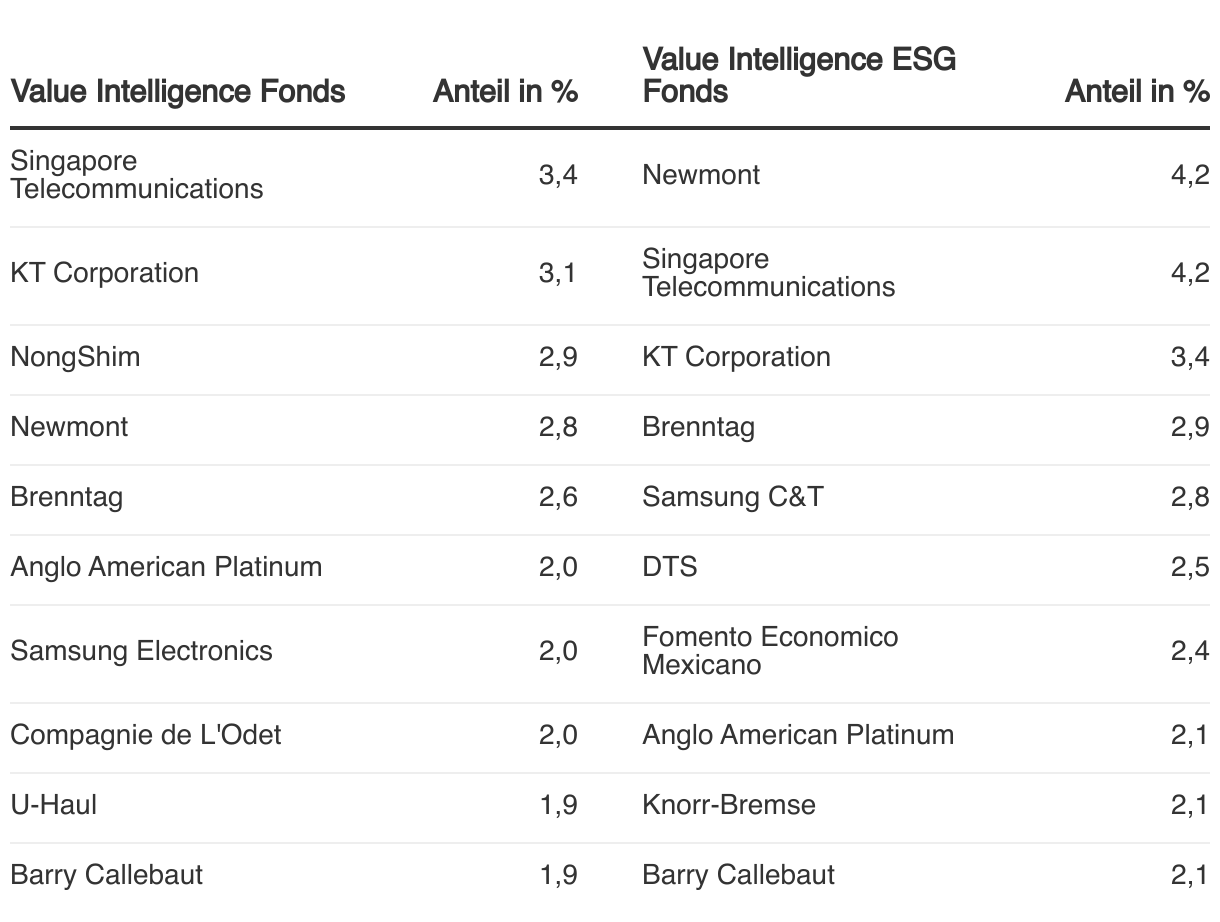Image resolution: width=1220 pixels, height=922 pixels.
Task: Click the U-Haul 1,9 share value
Action: [558, 805]
